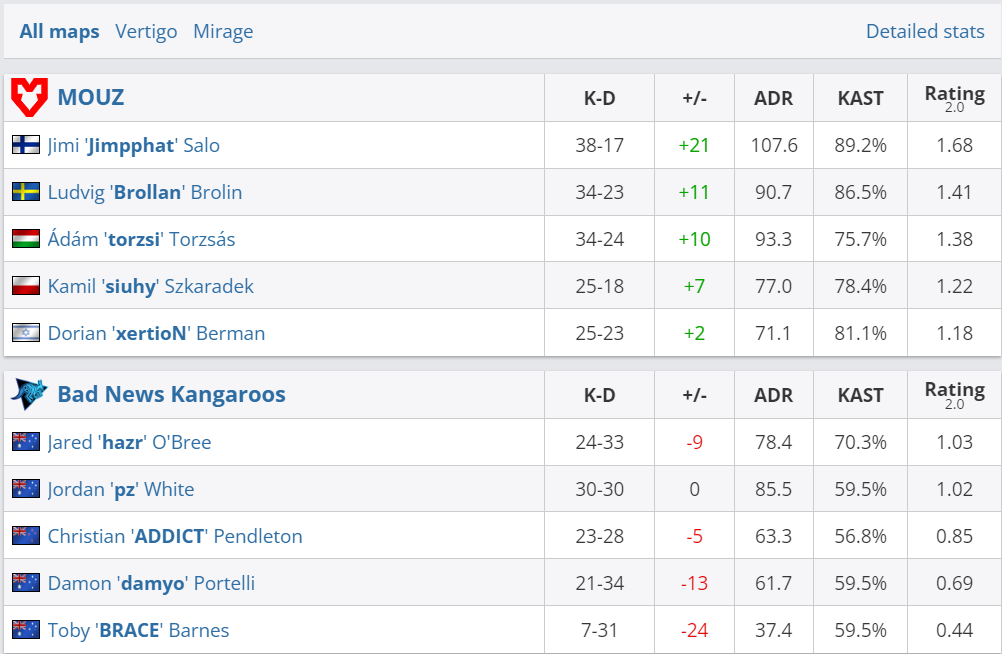Select the Vertigo map tab
1002x654 pixels.
tap(146, 31)
